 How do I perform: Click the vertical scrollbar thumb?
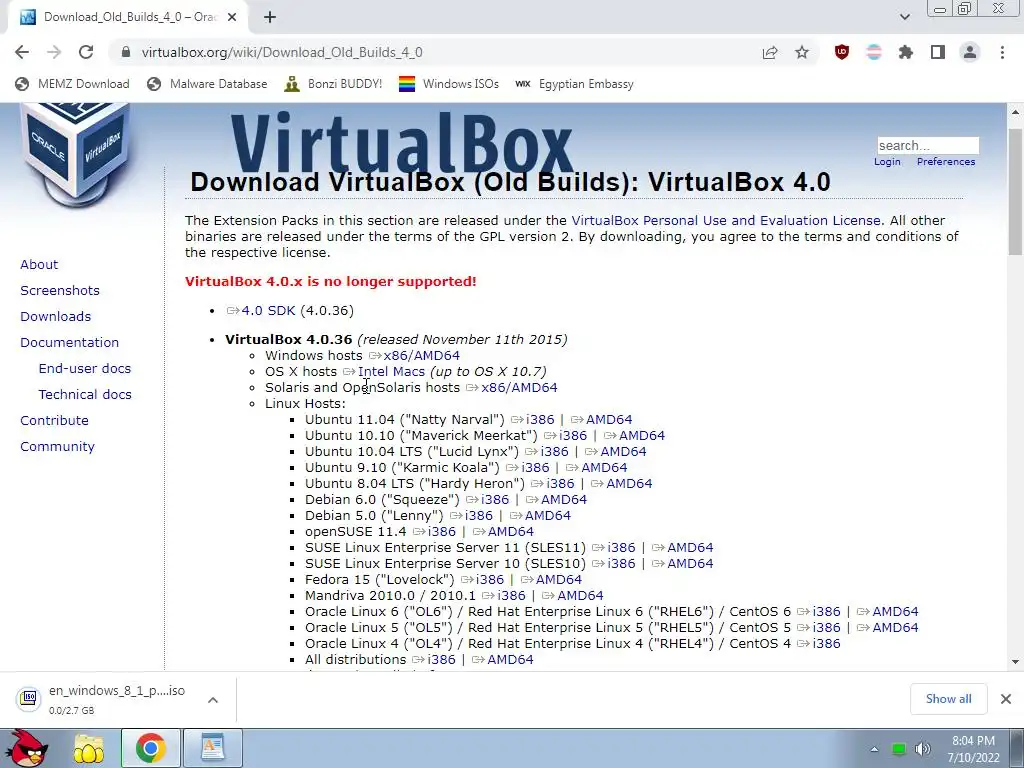coord(1016,191)
